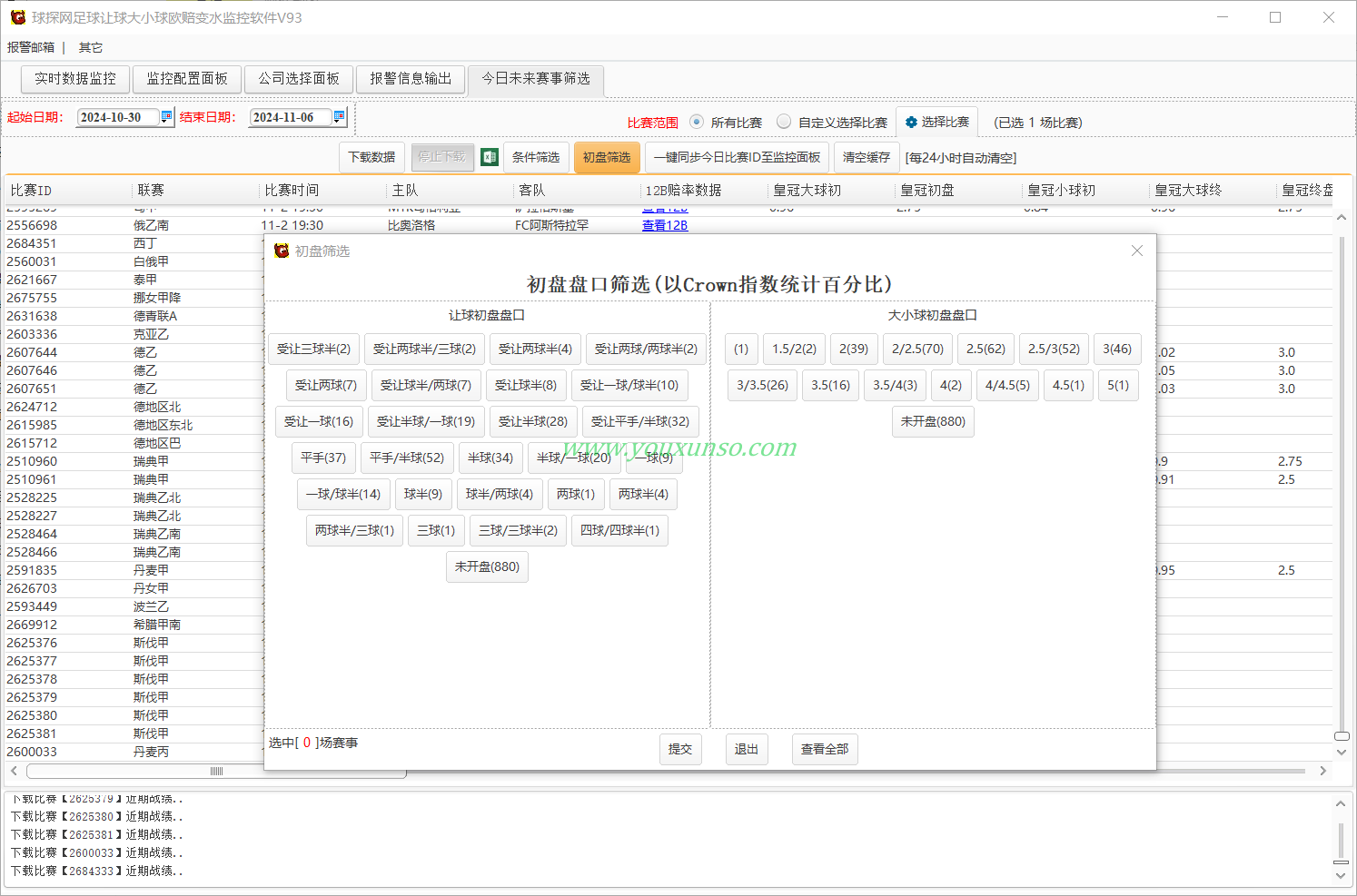Select over/under line 2(39)

click(854, 349)
